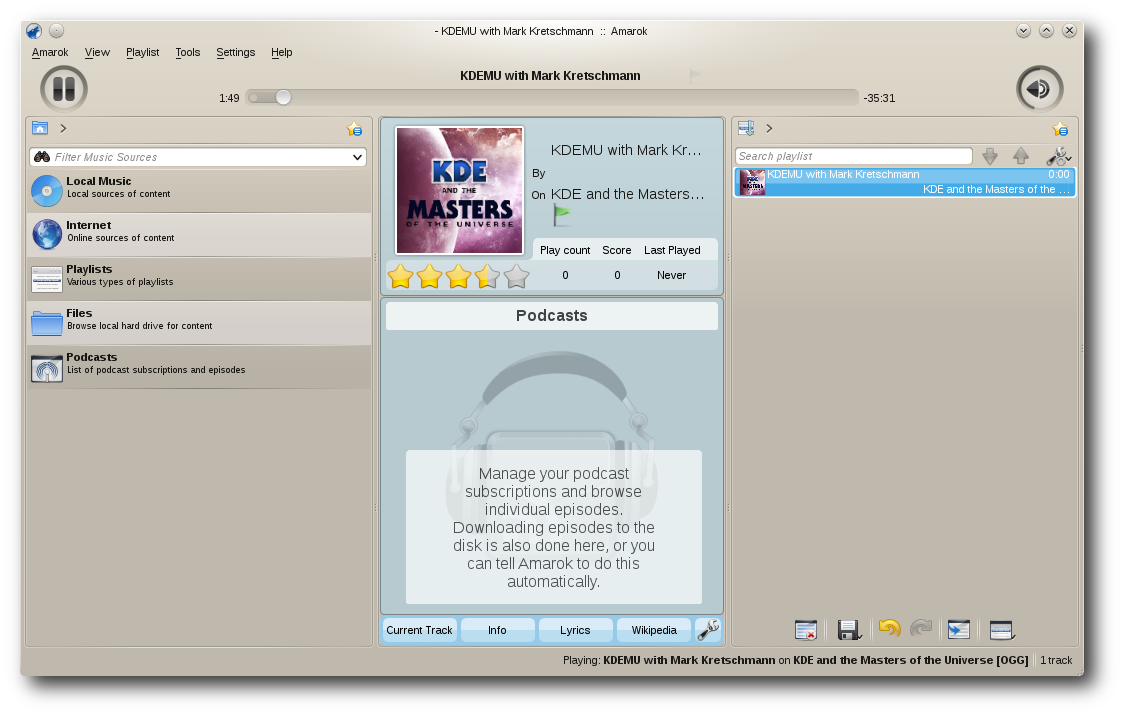
Task: Pause the playing podcast track
Action: (x=64, y=89)
